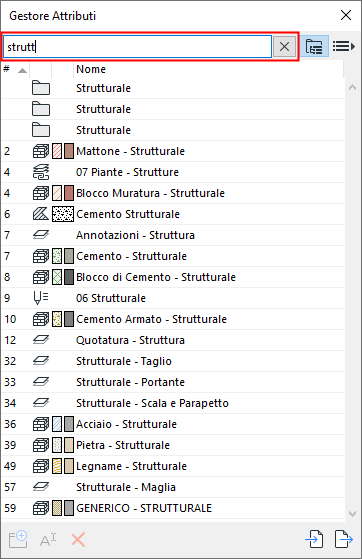
Task: Select '07 Piante - Strutture' row name
Action: (127, 172)
